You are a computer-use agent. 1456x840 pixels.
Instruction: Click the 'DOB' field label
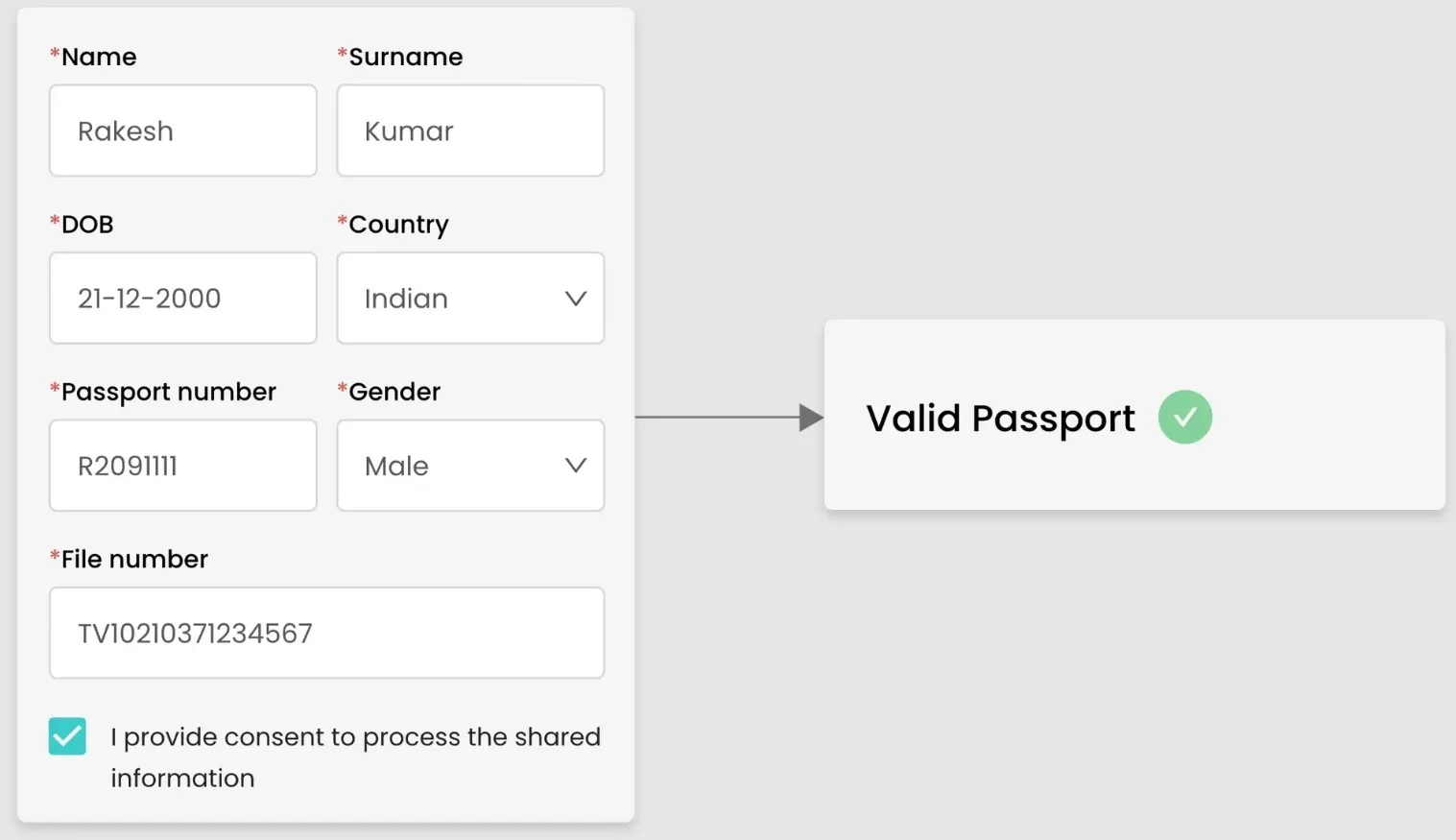(87, 224)
